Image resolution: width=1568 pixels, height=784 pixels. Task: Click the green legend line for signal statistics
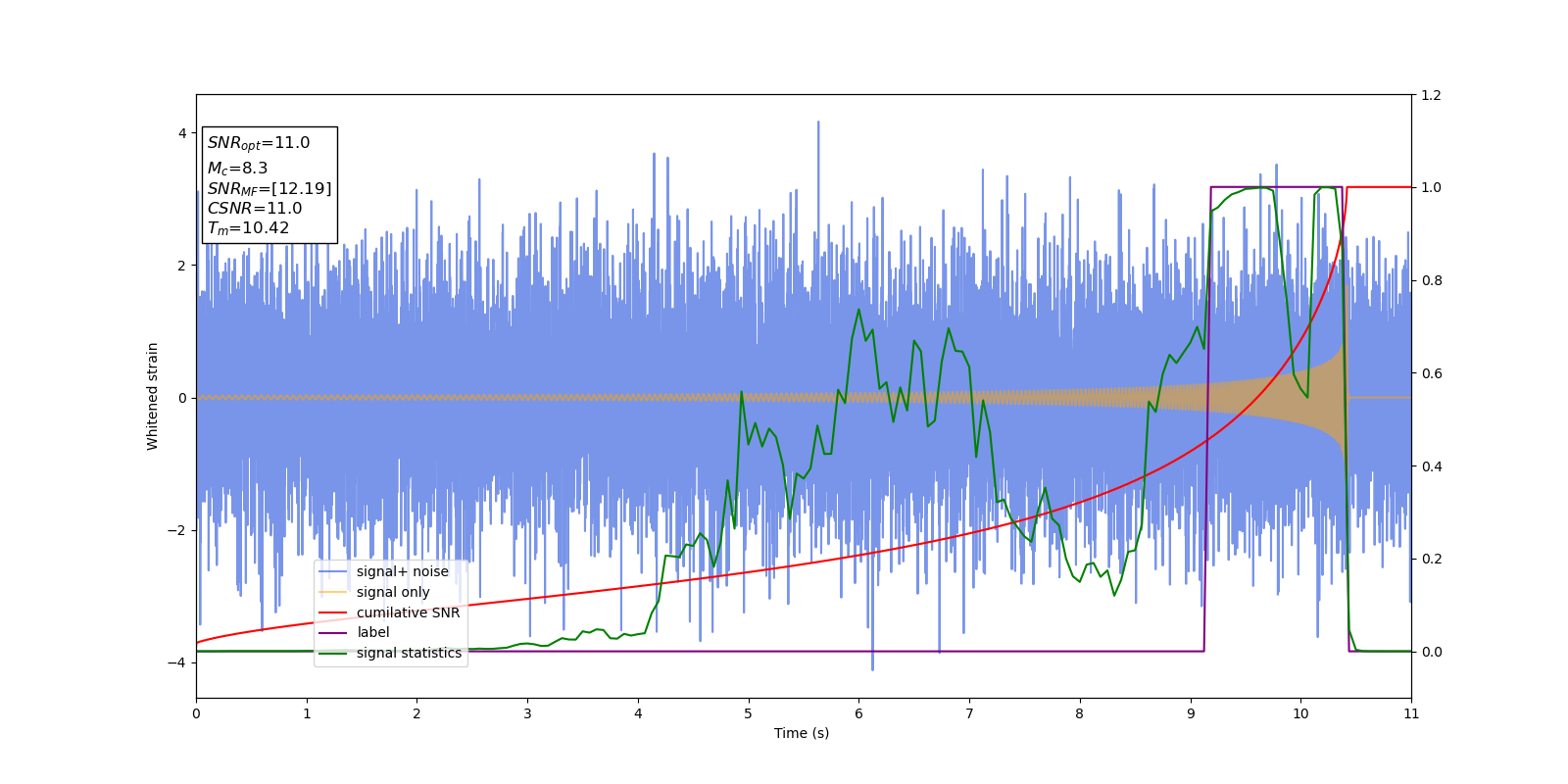coord(333,653)
